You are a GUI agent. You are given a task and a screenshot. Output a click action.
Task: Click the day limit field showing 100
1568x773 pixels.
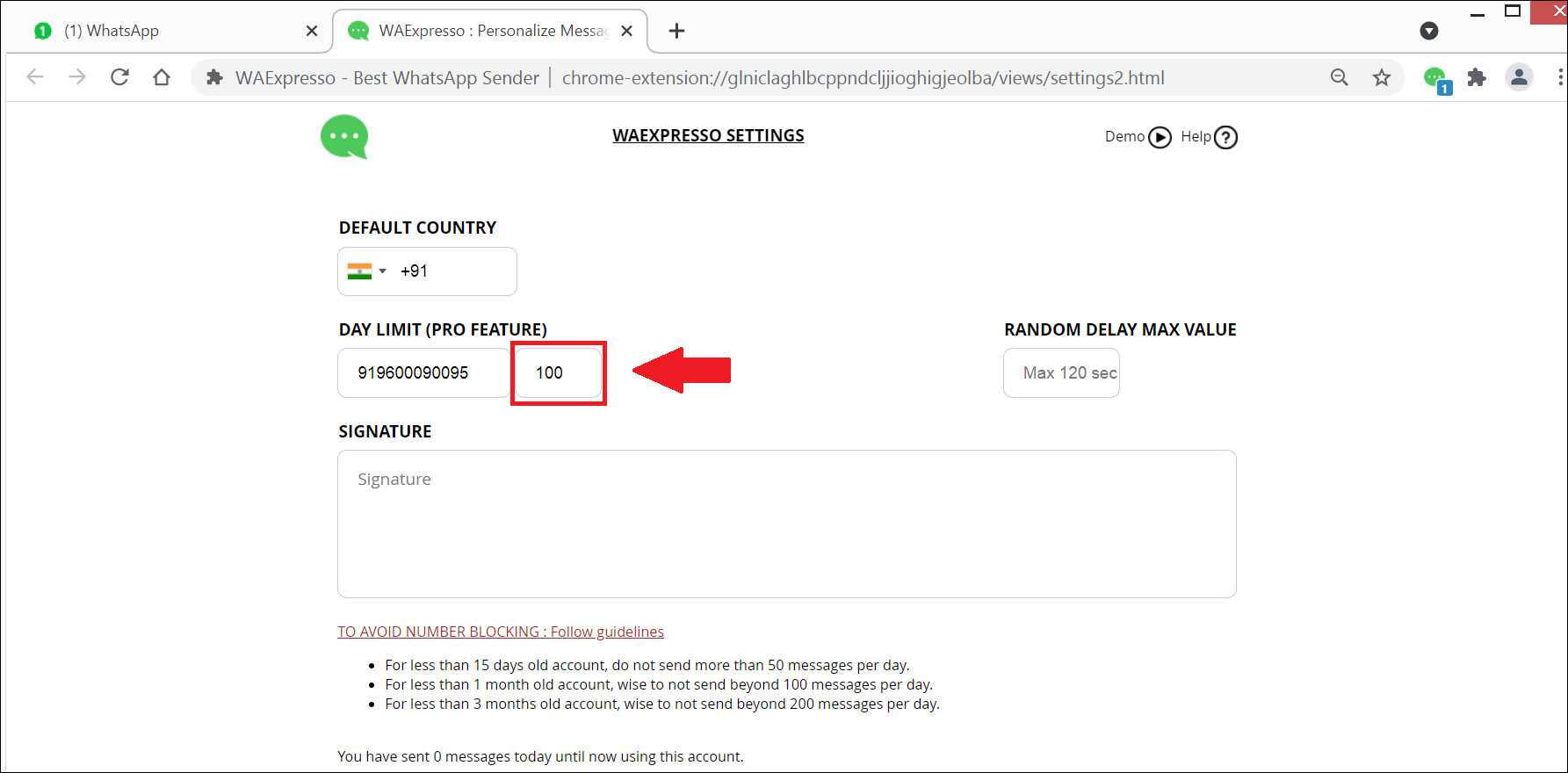558,373
